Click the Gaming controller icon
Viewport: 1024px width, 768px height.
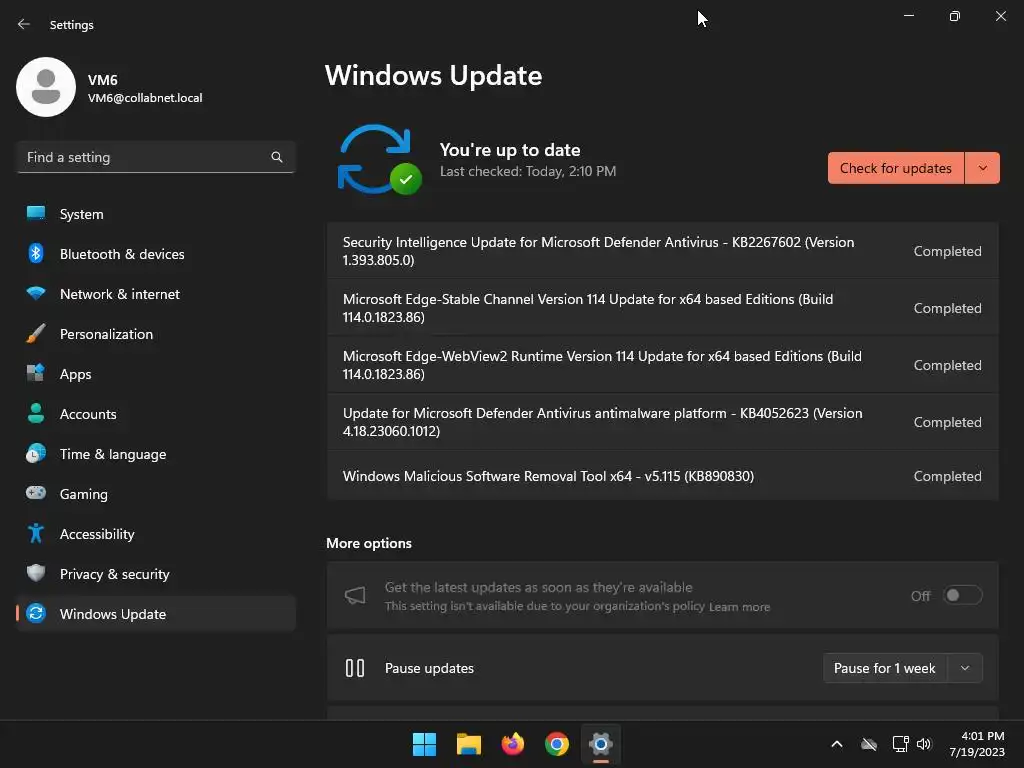36,493
